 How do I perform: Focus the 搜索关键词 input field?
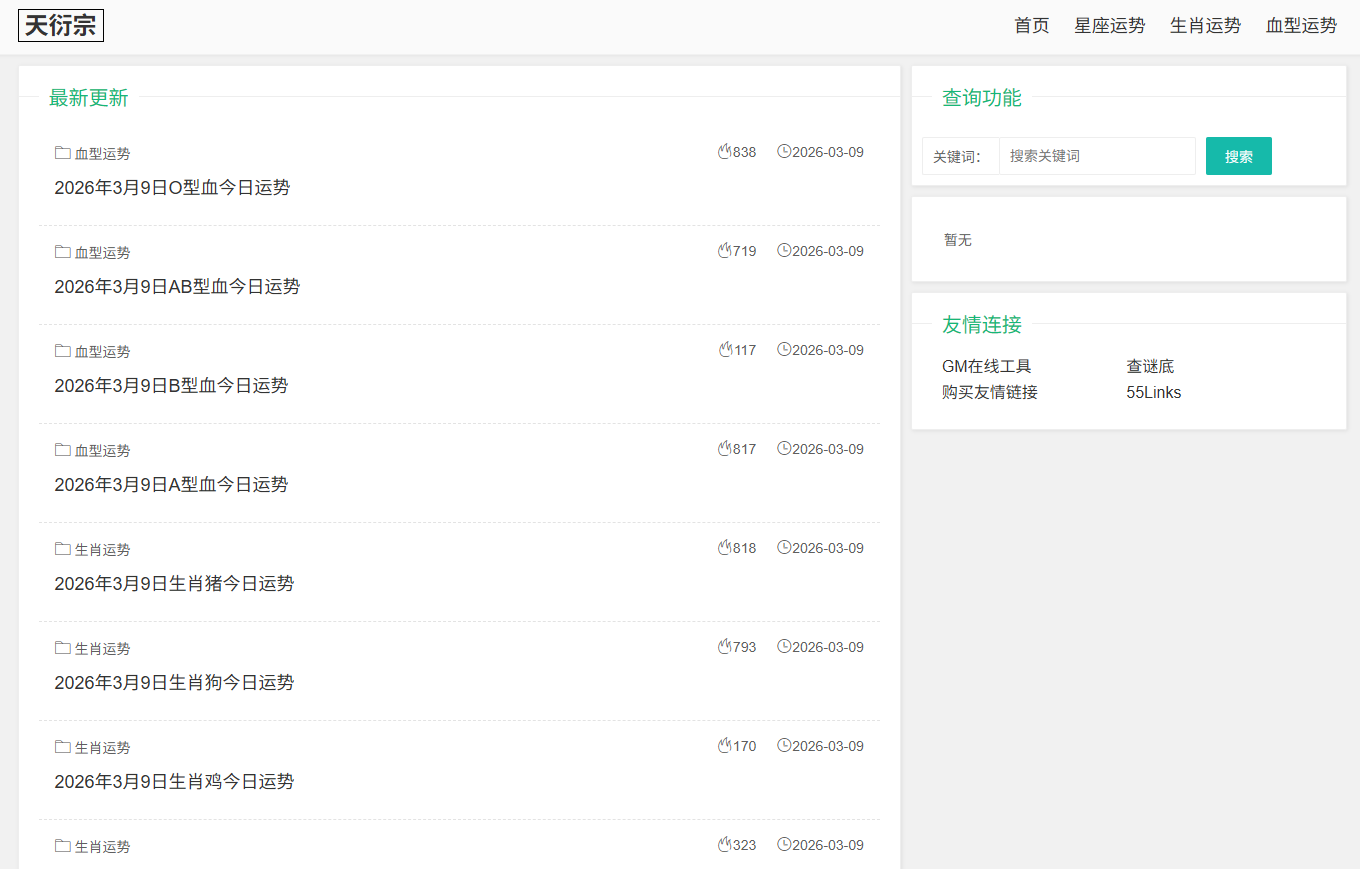pos(1096,156)
